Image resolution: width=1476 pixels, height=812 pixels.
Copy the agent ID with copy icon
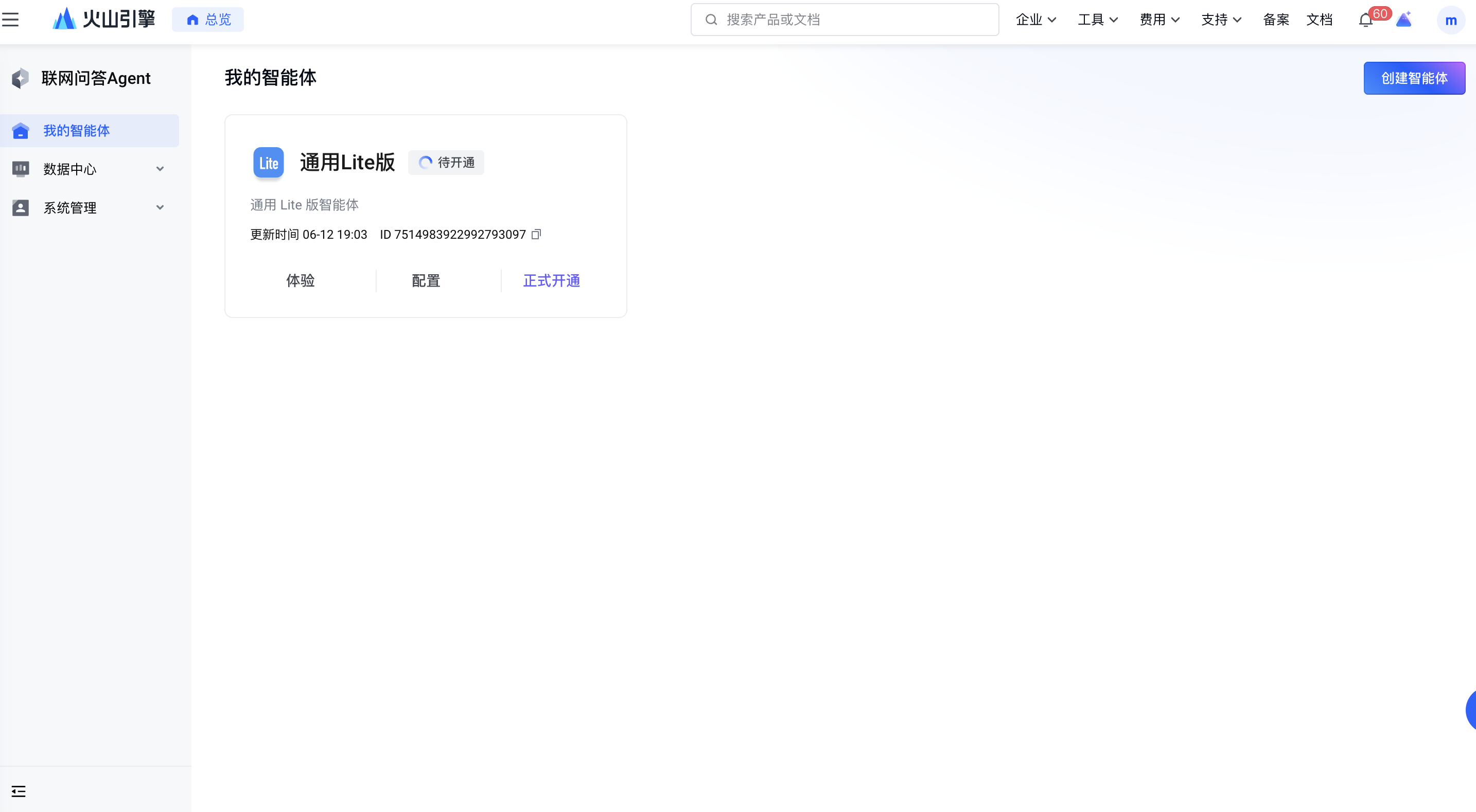(536, 234)
